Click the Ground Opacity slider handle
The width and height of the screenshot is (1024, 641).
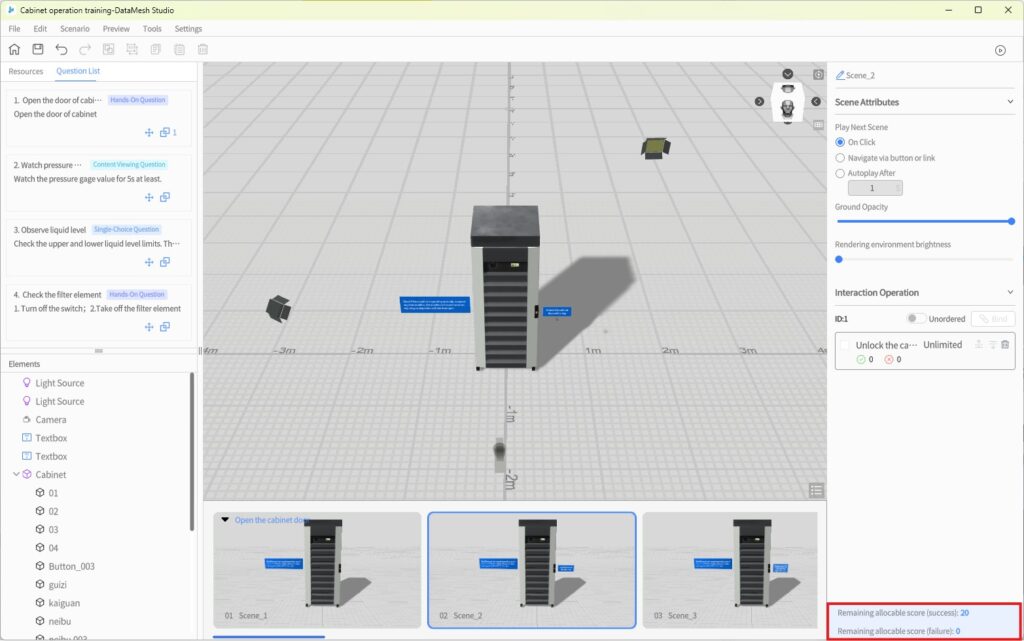tap(1011, 221)
